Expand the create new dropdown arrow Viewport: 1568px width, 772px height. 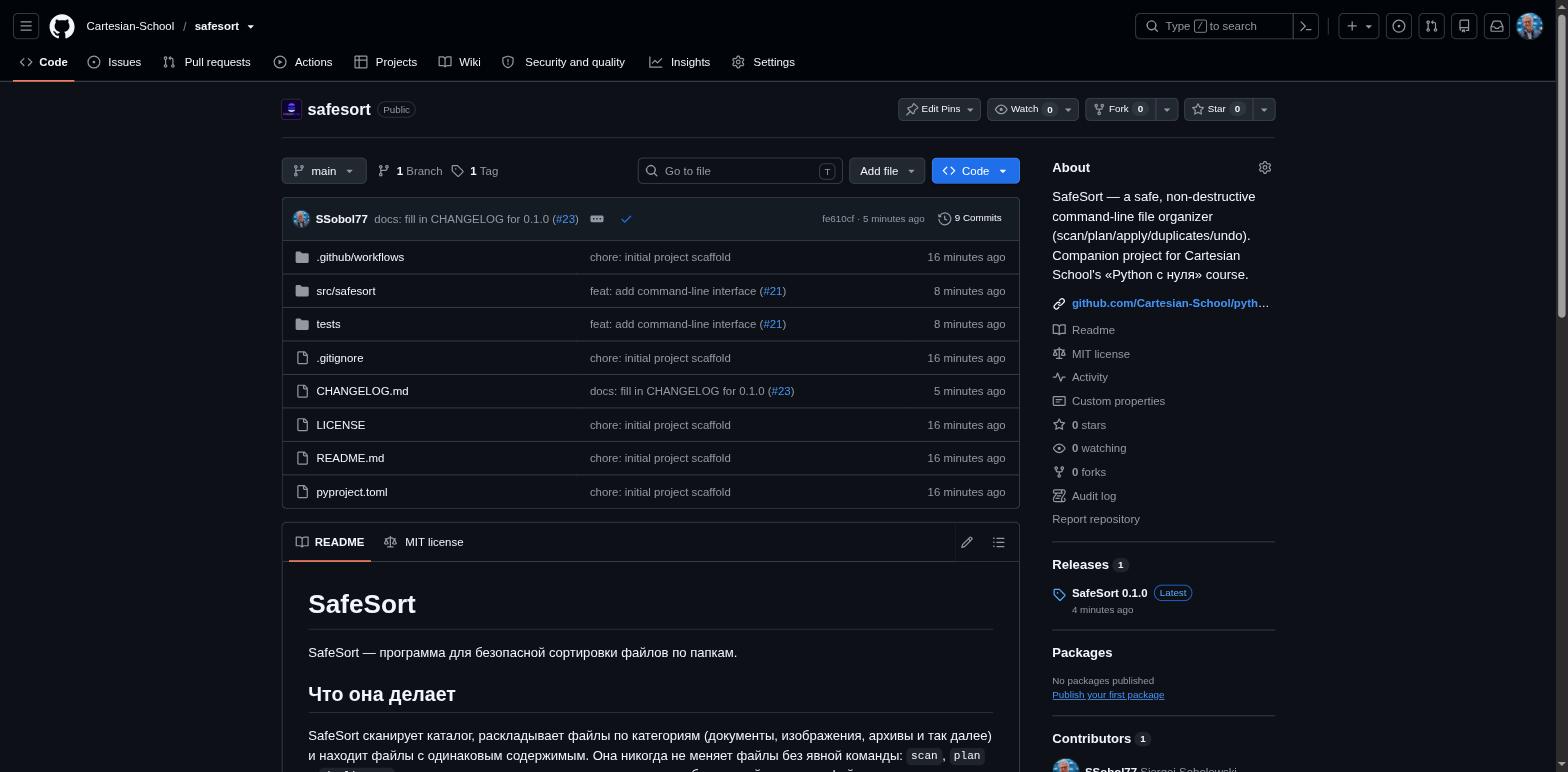click(x=1369, y=26)
